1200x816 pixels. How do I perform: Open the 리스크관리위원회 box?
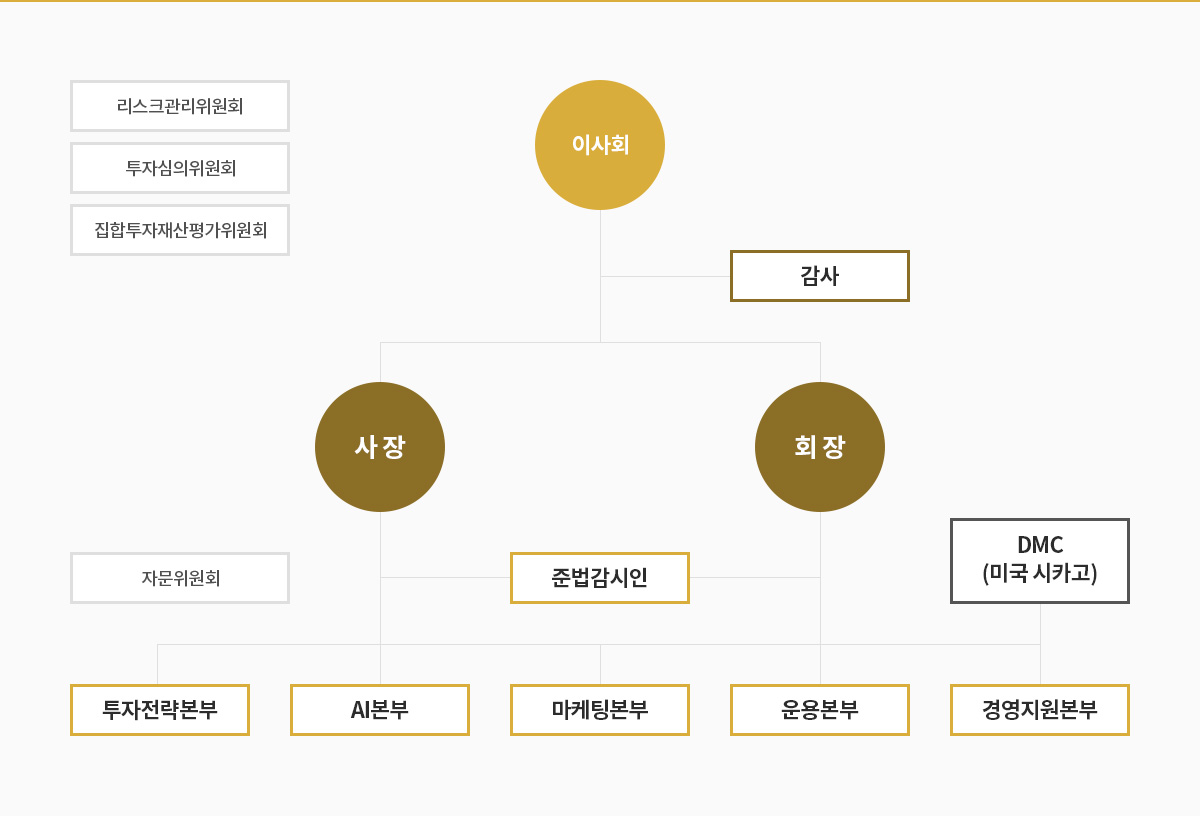[x=180, y=106]
